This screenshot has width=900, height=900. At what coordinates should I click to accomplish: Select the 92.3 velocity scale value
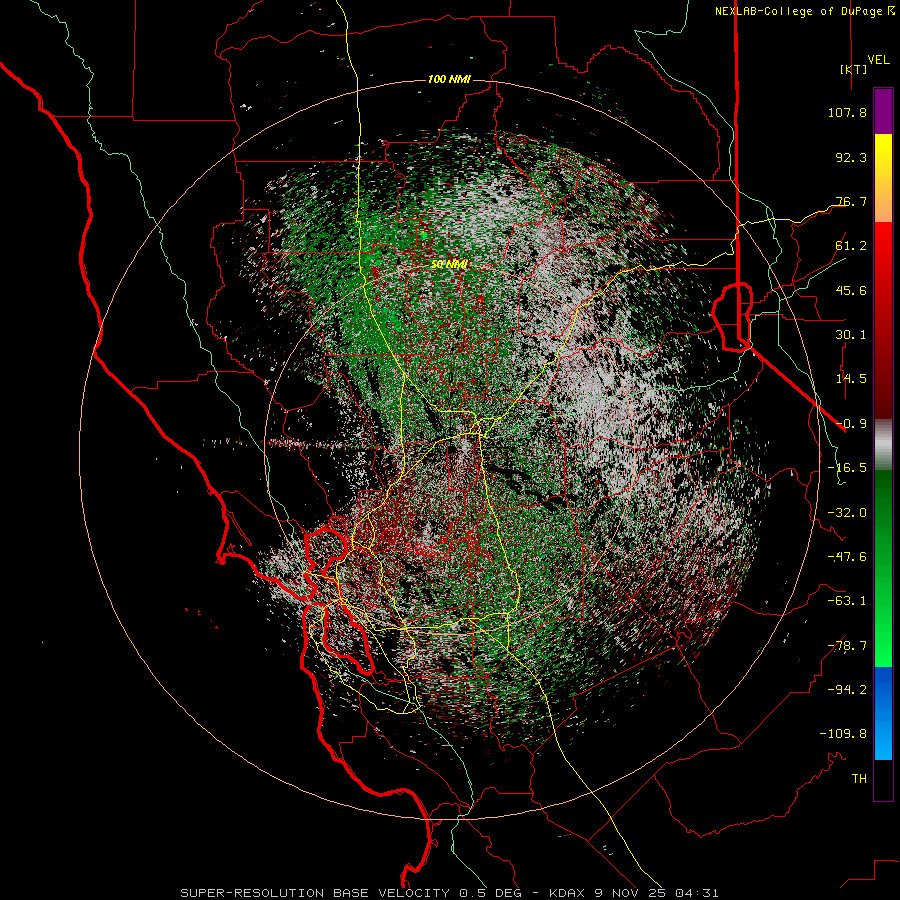pyautogui.click(x=851, y=157)
